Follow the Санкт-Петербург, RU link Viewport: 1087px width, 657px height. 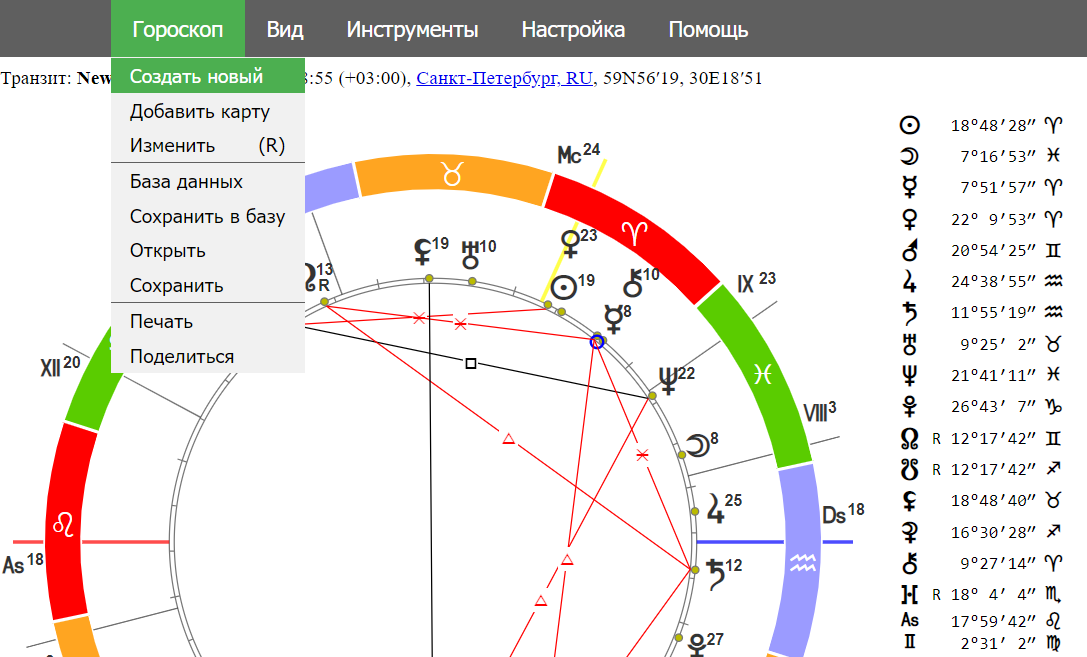(504, 78)
